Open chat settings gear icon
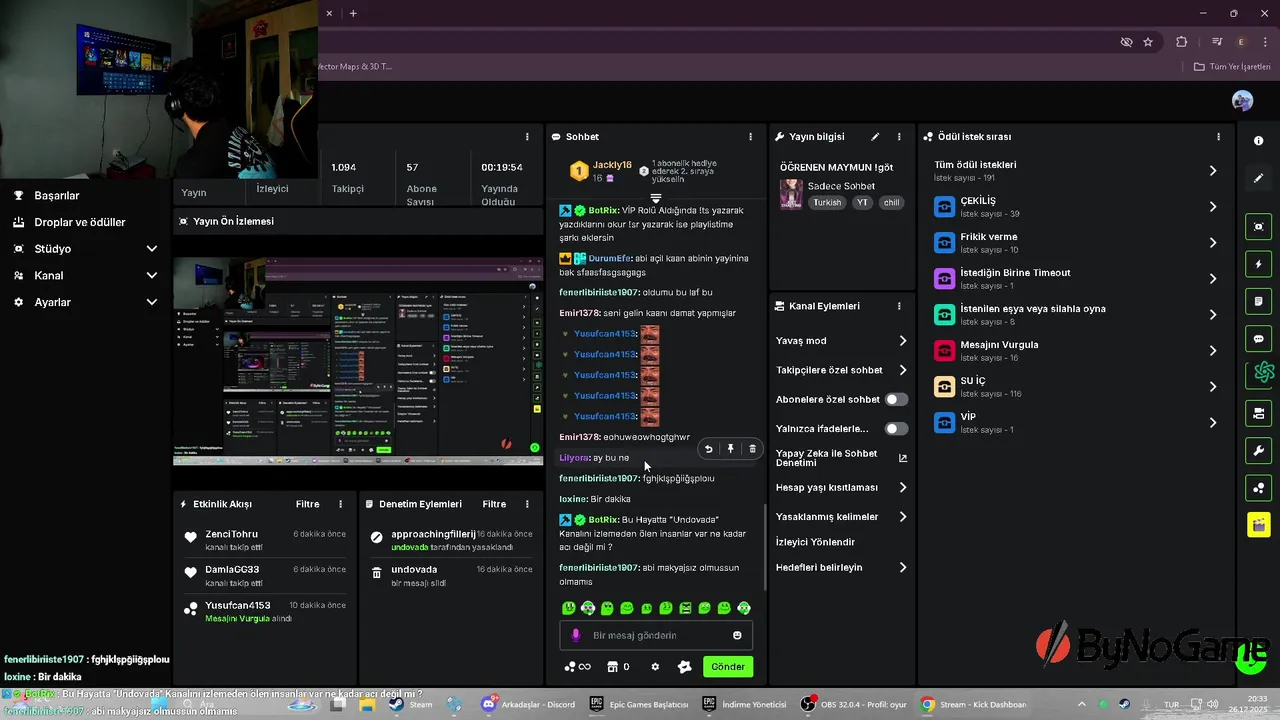The height and width of the screenshot is (720, 1280). (655, 667)
